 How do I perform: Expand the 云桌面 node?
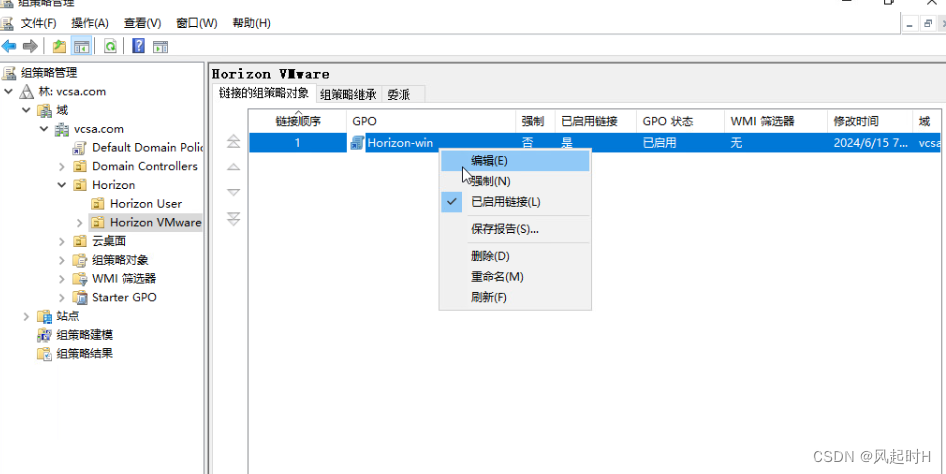(62, 241)
